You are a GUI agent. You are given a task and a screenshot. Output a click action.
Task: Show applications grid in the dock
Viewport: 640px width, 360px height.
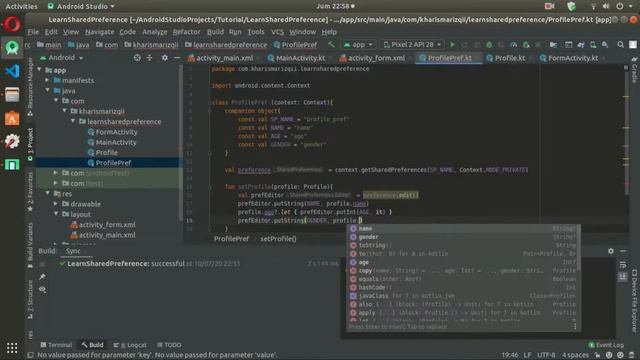coord(12,348)
